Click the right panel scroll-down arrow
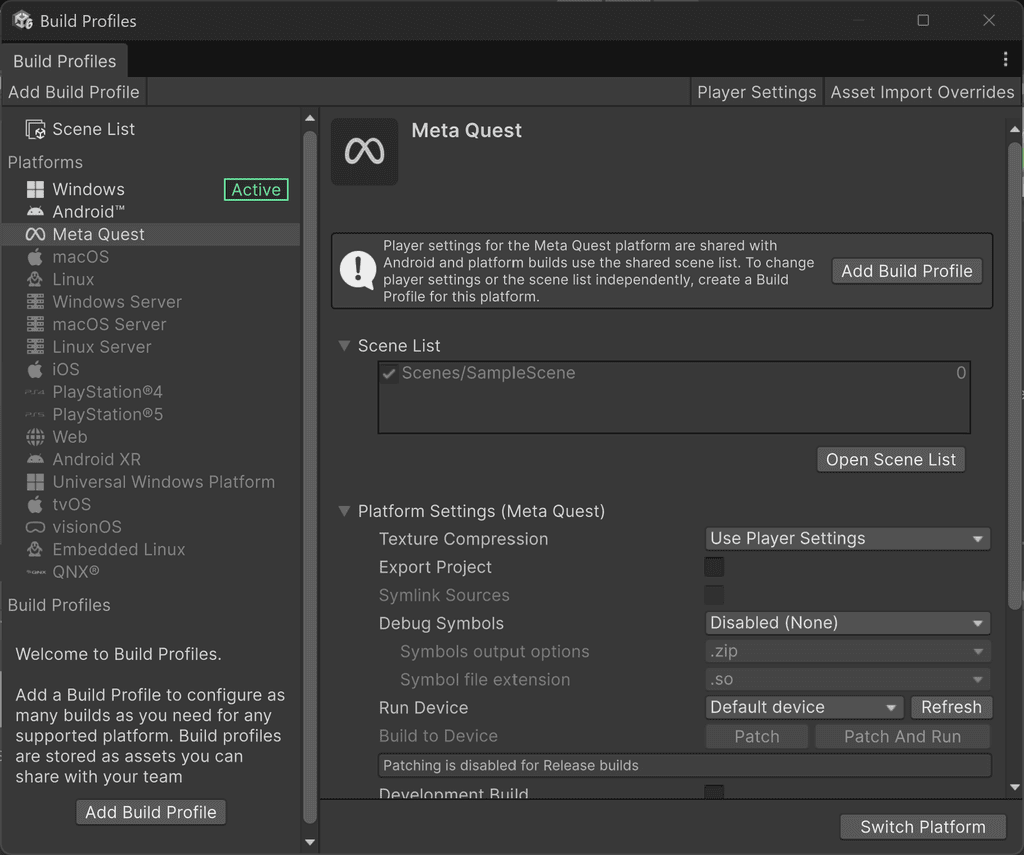The width and height of the screenshot is (1024, 855). coord(1014,787)
